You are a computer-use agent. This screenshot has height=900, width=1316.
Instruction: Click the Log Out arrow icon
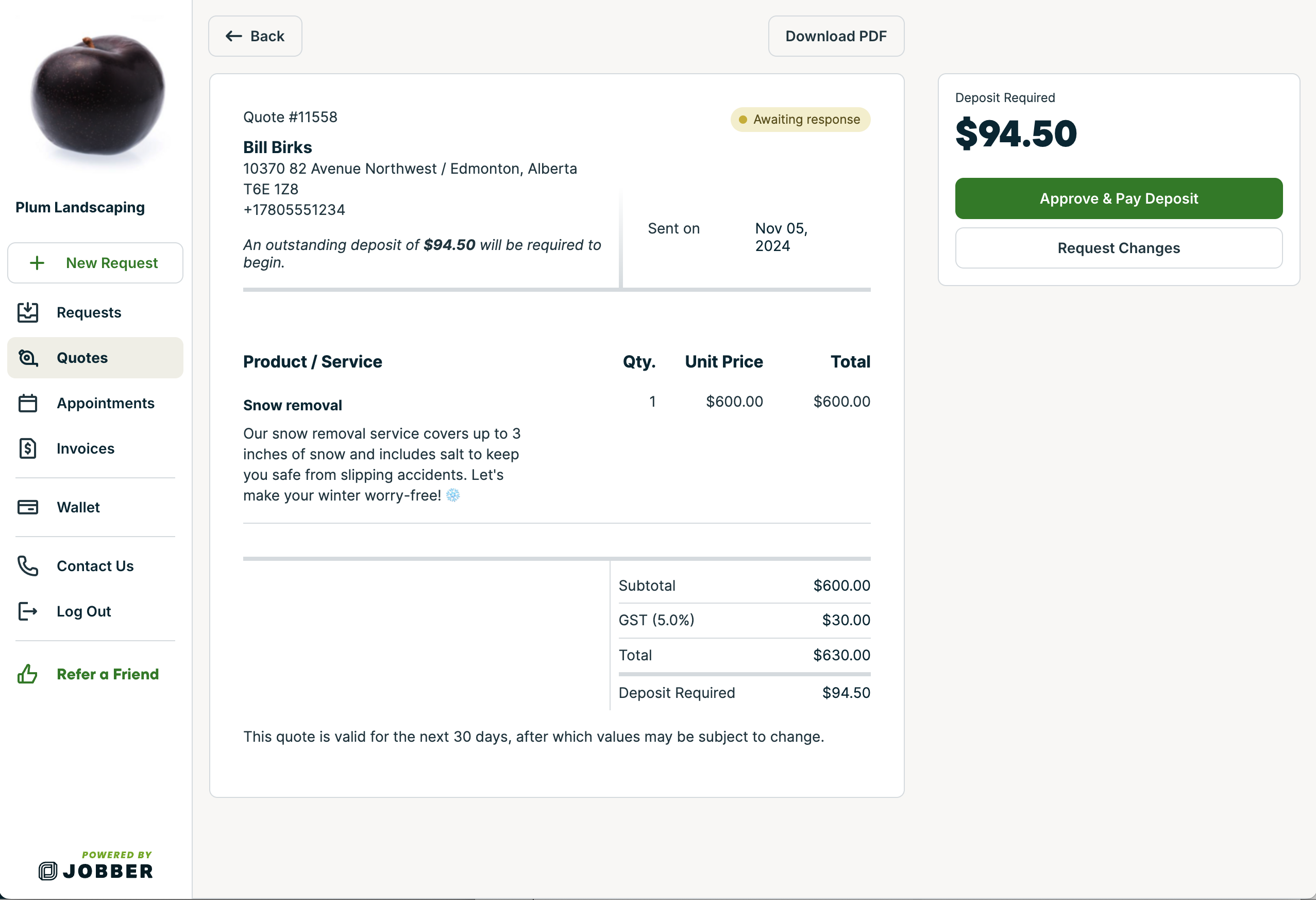pyautogui.click(x=28, y=612)
